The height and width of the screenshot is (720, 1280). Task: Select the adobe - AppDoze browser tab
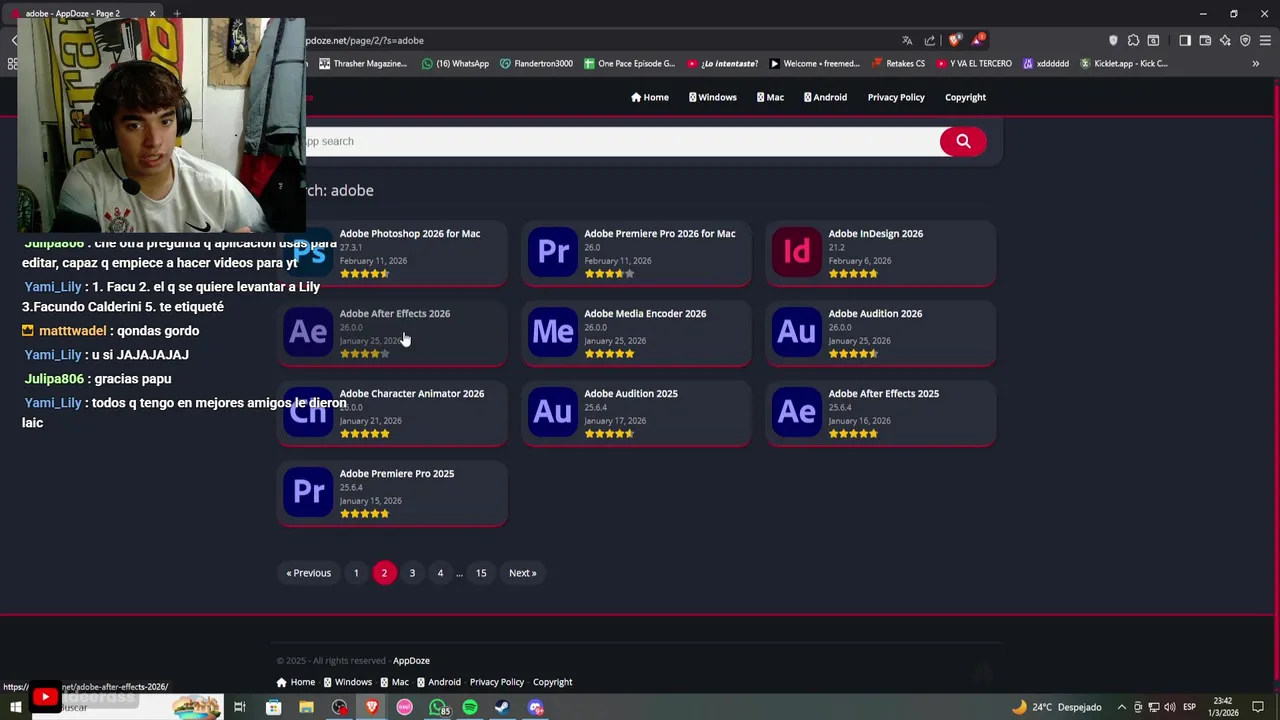[82, 13]
